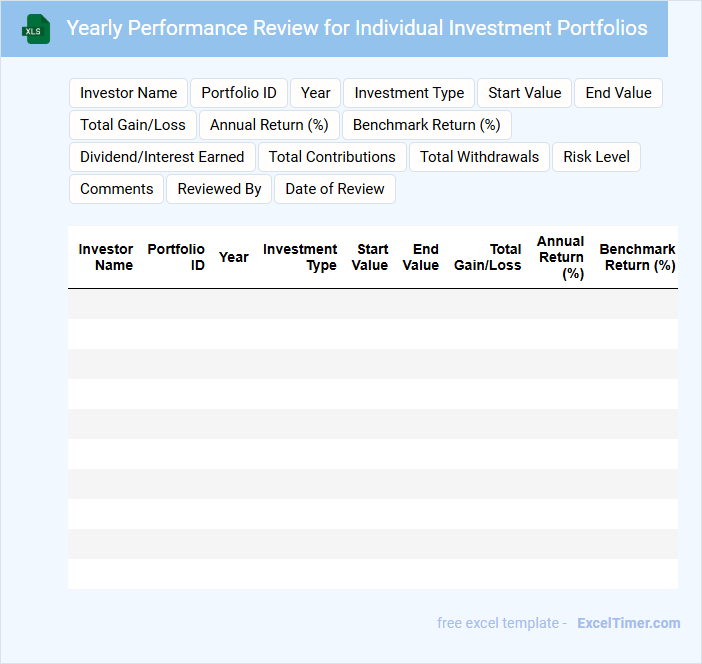This screenshot has height=664, width=702.
Task: Choose the Total Contributions tag
Action: pyautogui.click(x=332, y=157)
